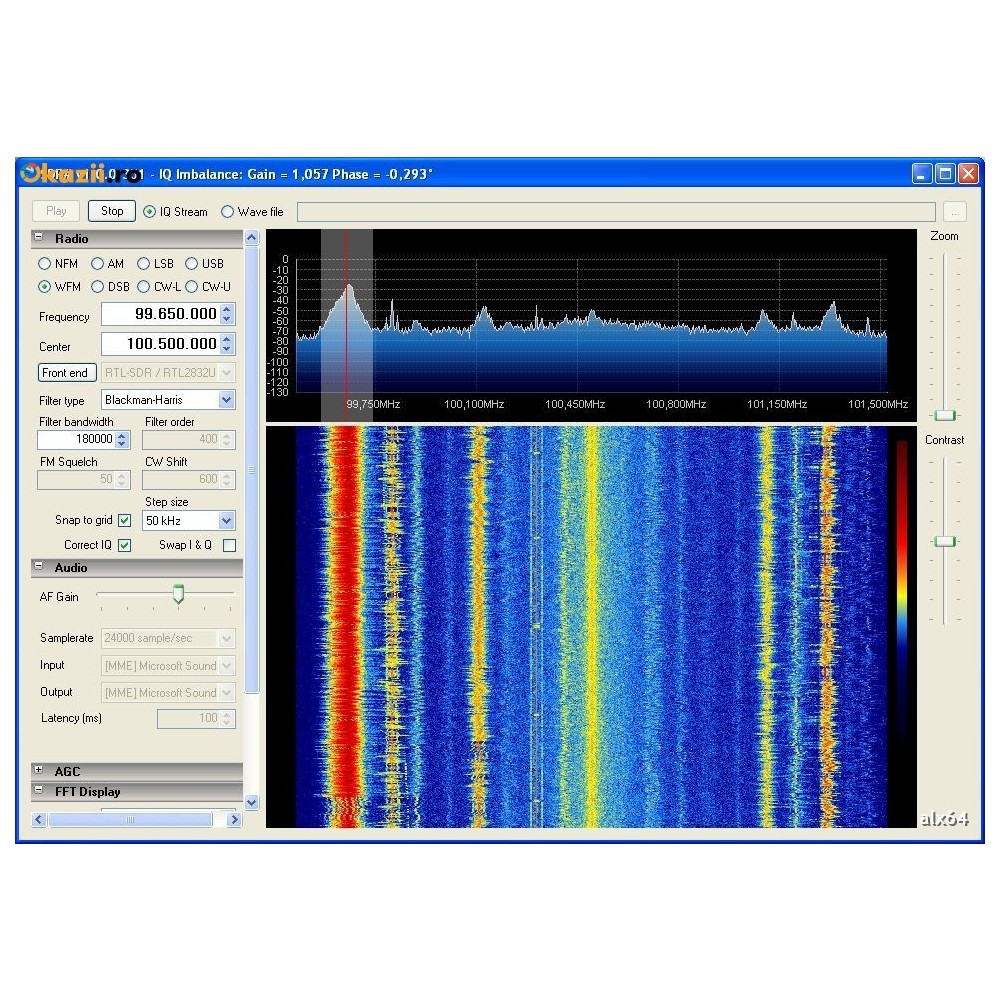Expand the FFT Display panel
The image size is (1000, 1000).
point(40,791)
